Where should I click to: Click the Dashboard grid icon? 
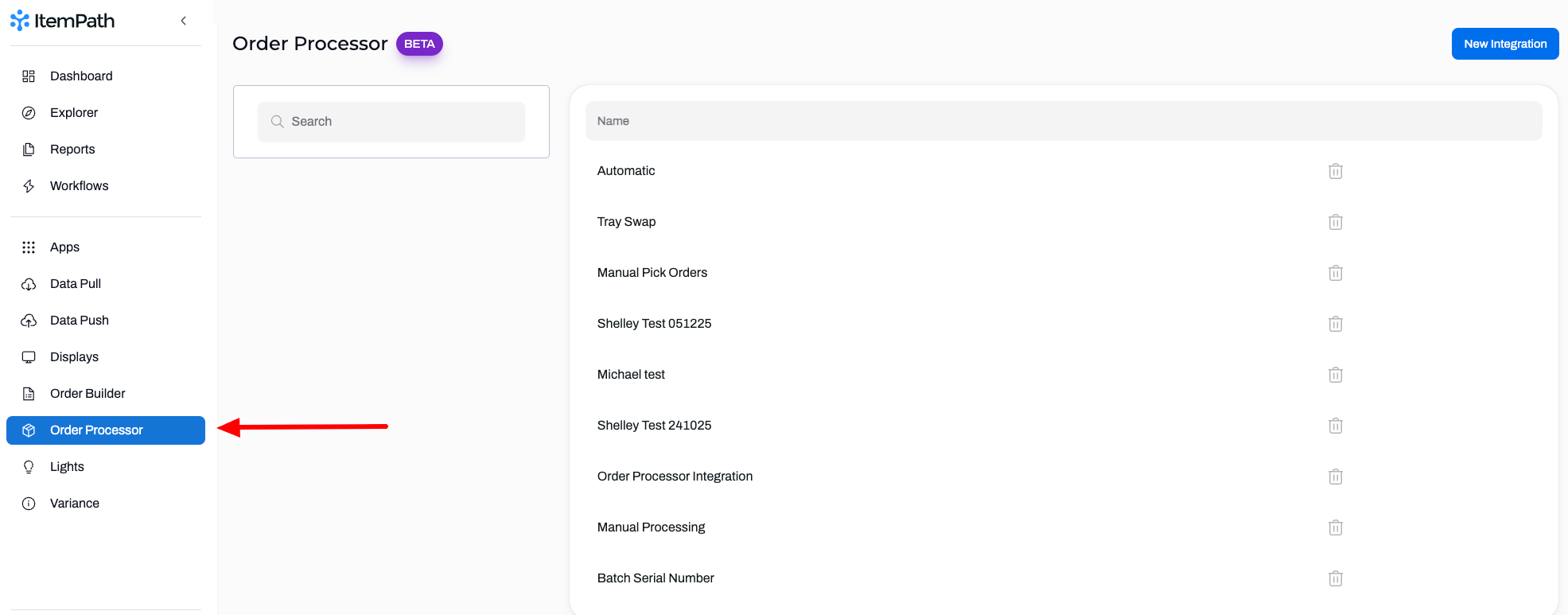pyautogui.click(x=29, y=76)
